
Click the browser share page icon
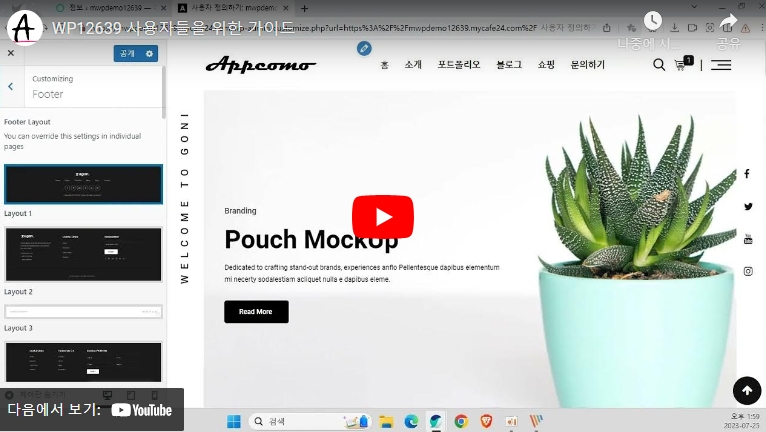[x=606, y=28]
